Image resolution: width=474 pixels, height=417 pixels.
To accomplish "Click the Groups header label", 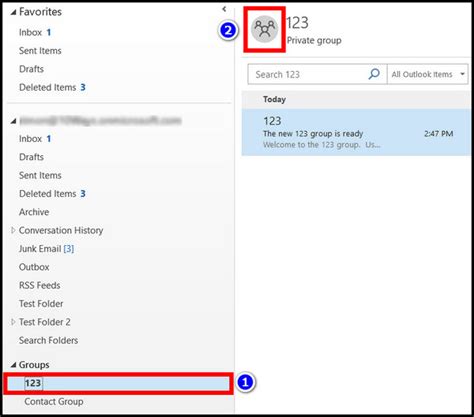I will tap(34, 365).
